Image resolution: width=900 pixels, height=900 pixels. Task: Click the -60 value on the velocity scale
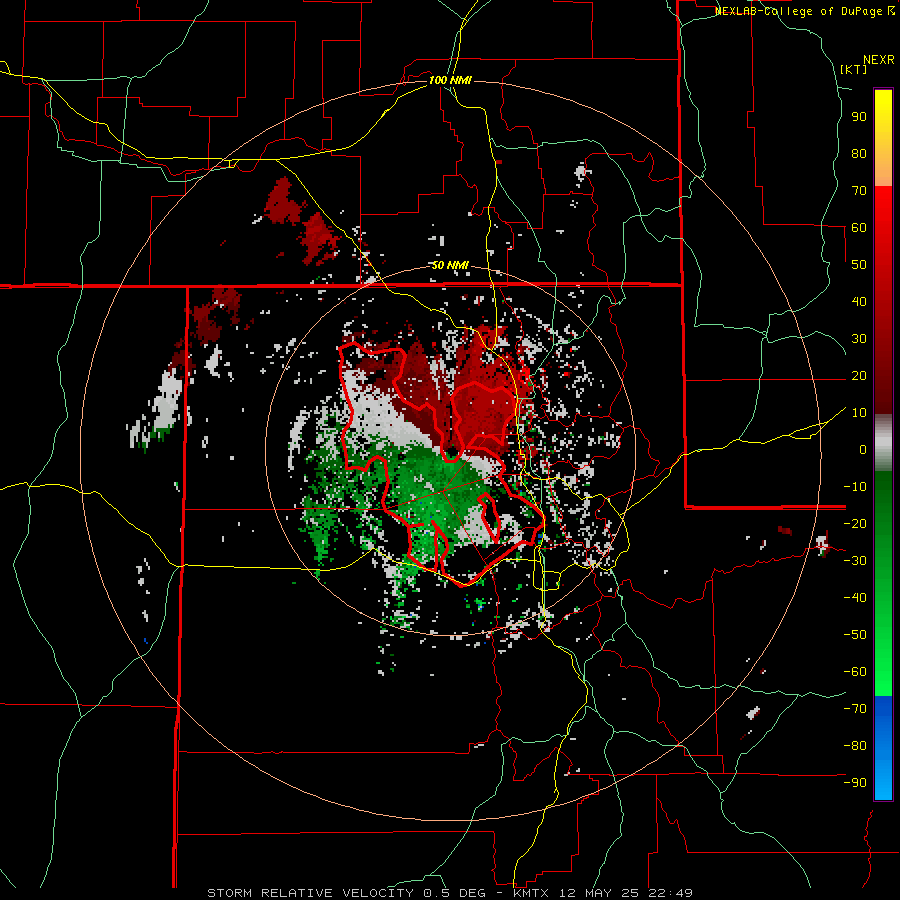(855, 672)
